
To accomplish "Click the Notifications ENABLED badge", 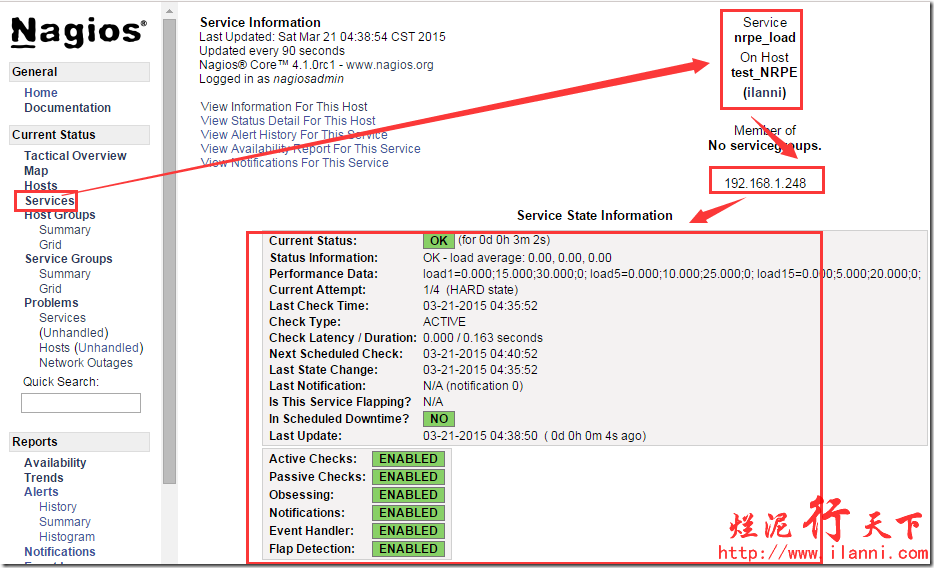I will tap(409, 513).
